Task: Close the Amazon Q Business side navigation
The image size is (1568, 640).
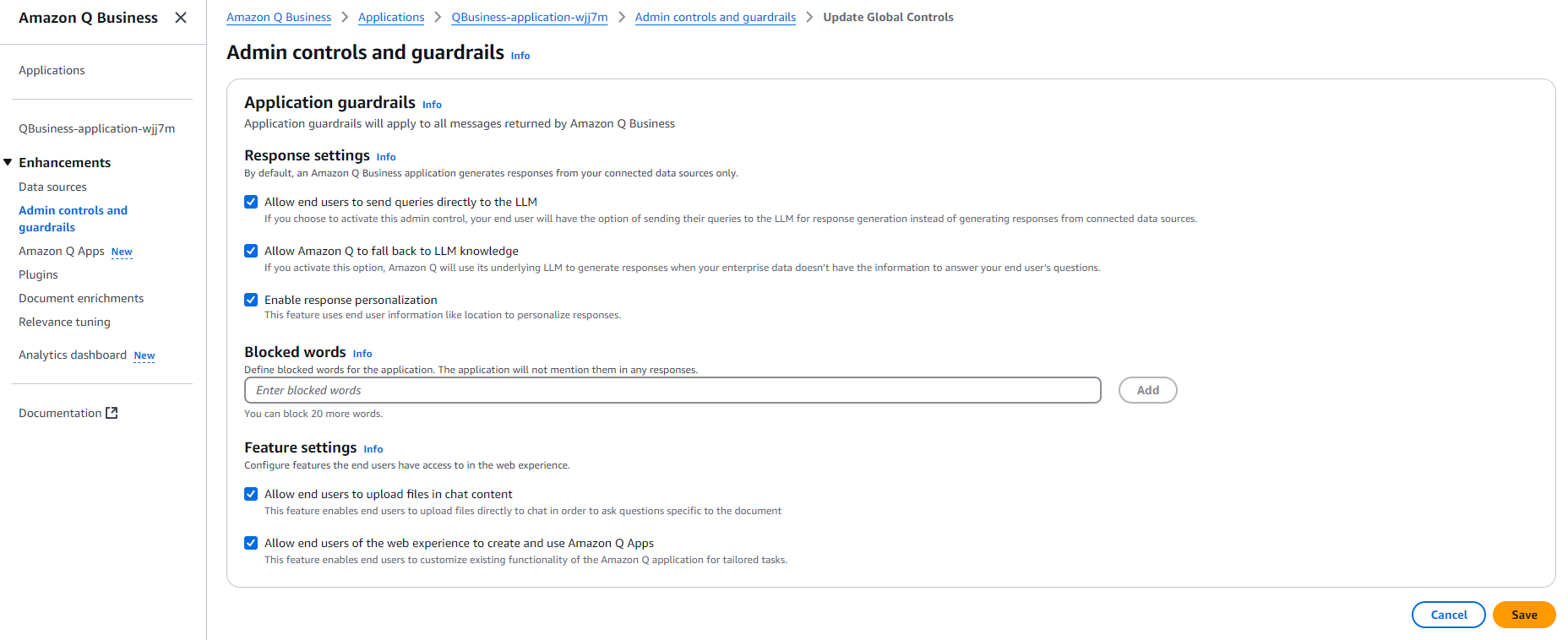Action: click(181, 18)
